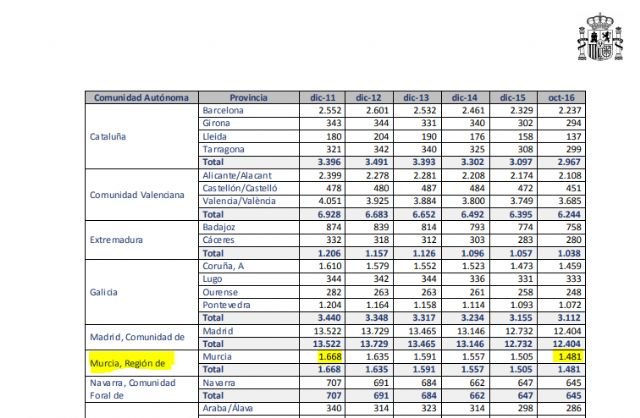Select the Alicante/Alacant province cell

coord(239,175)
